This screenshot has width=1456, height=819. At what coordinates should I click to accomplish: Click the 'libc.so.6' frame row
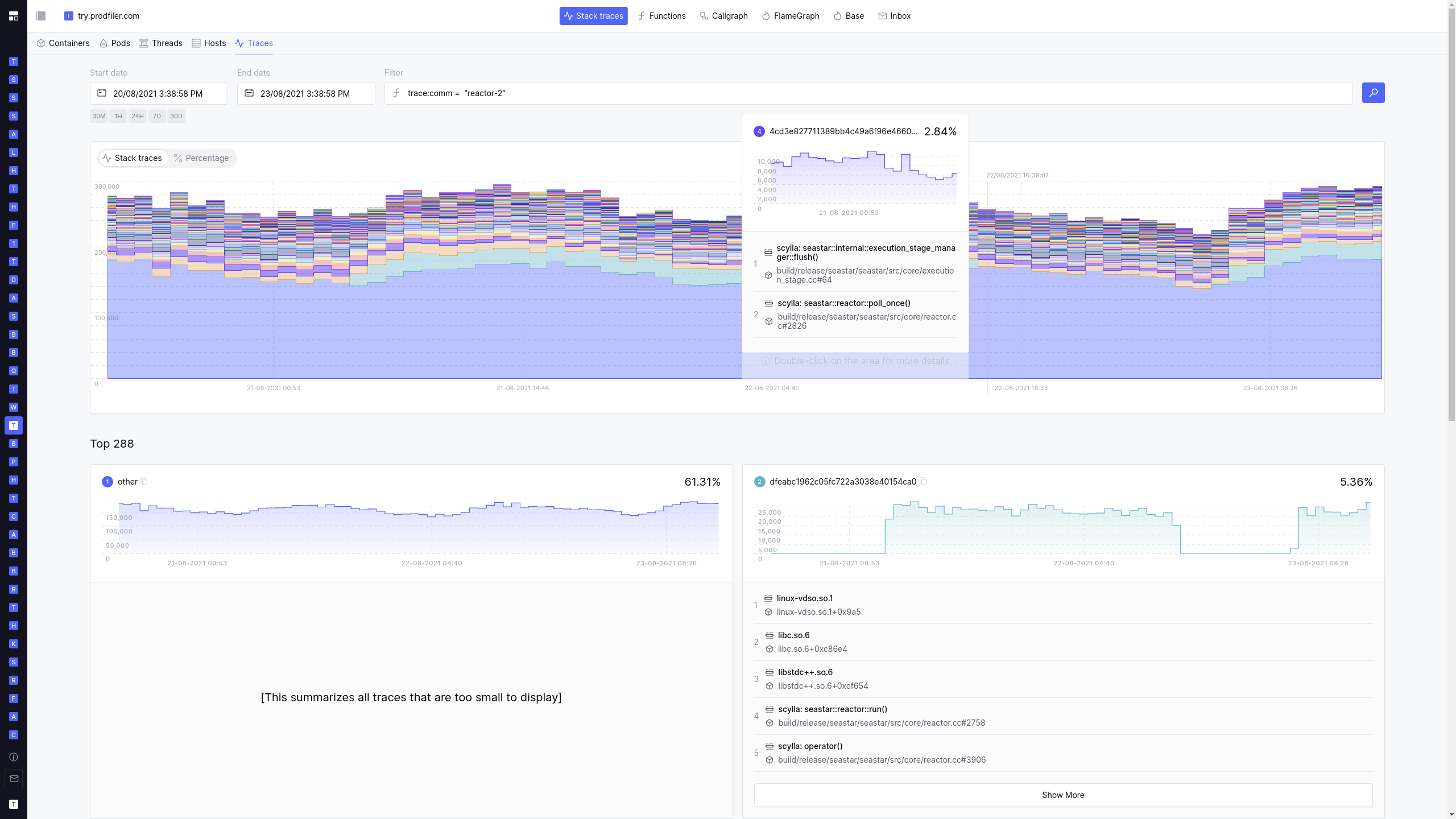tap(1063, 642)
